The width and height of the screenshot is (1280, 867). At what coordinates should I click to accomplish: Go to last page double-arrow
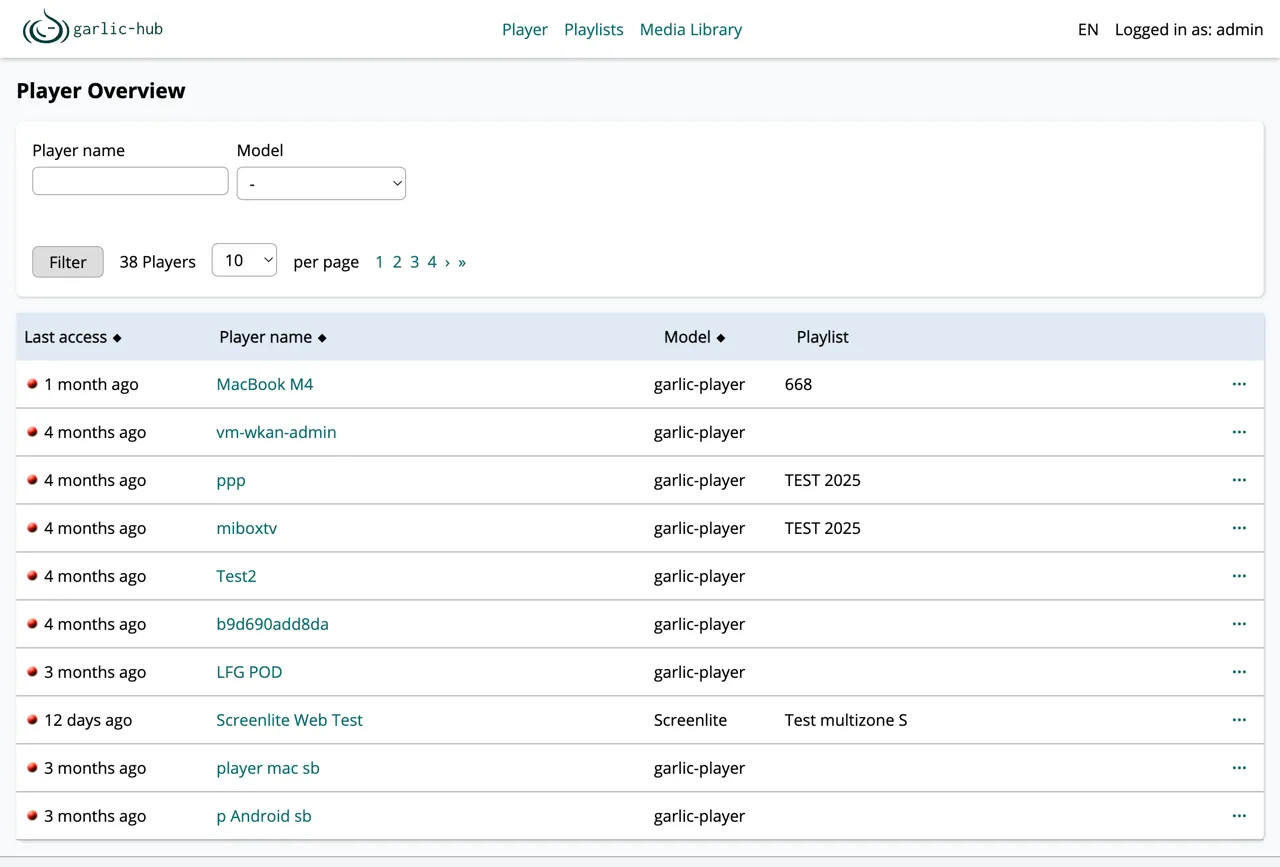pos(462,262)
